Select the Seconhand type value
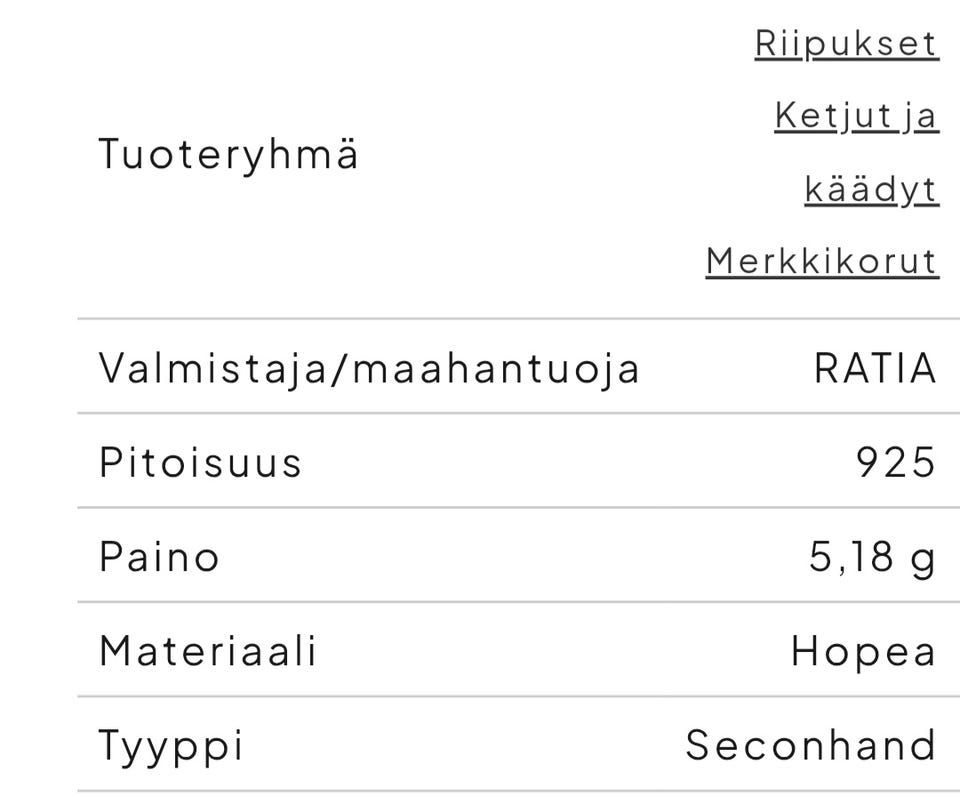 (x=810, y=744)
